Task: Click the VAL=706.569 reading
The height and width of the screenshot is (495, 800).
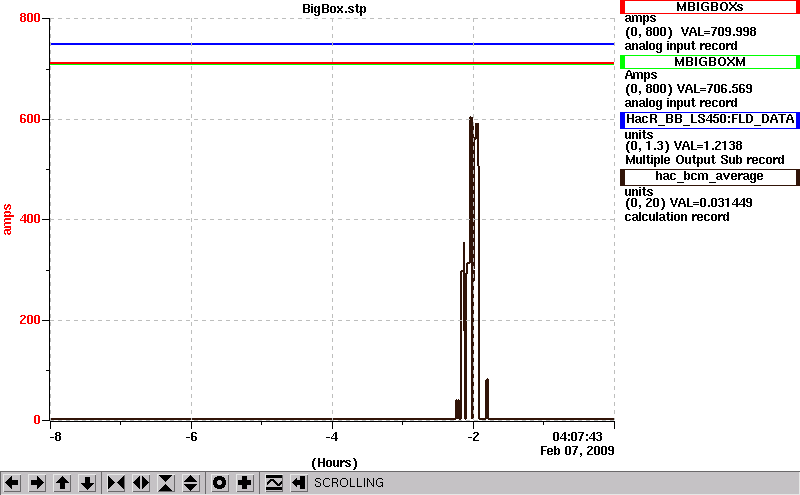Action: point(714,89)
